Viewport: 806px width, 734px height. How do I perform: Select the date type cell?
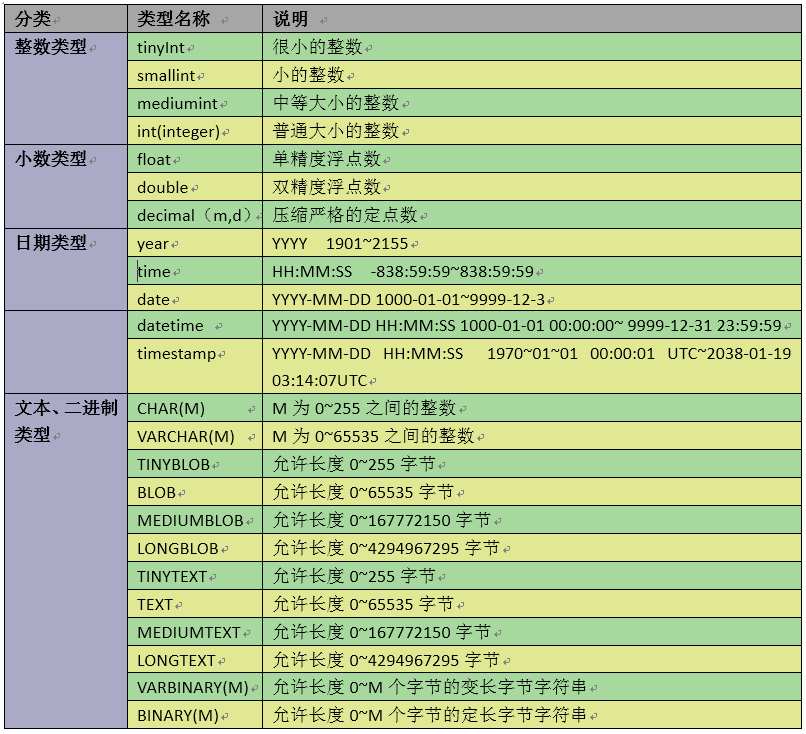[x=195, y=299]
